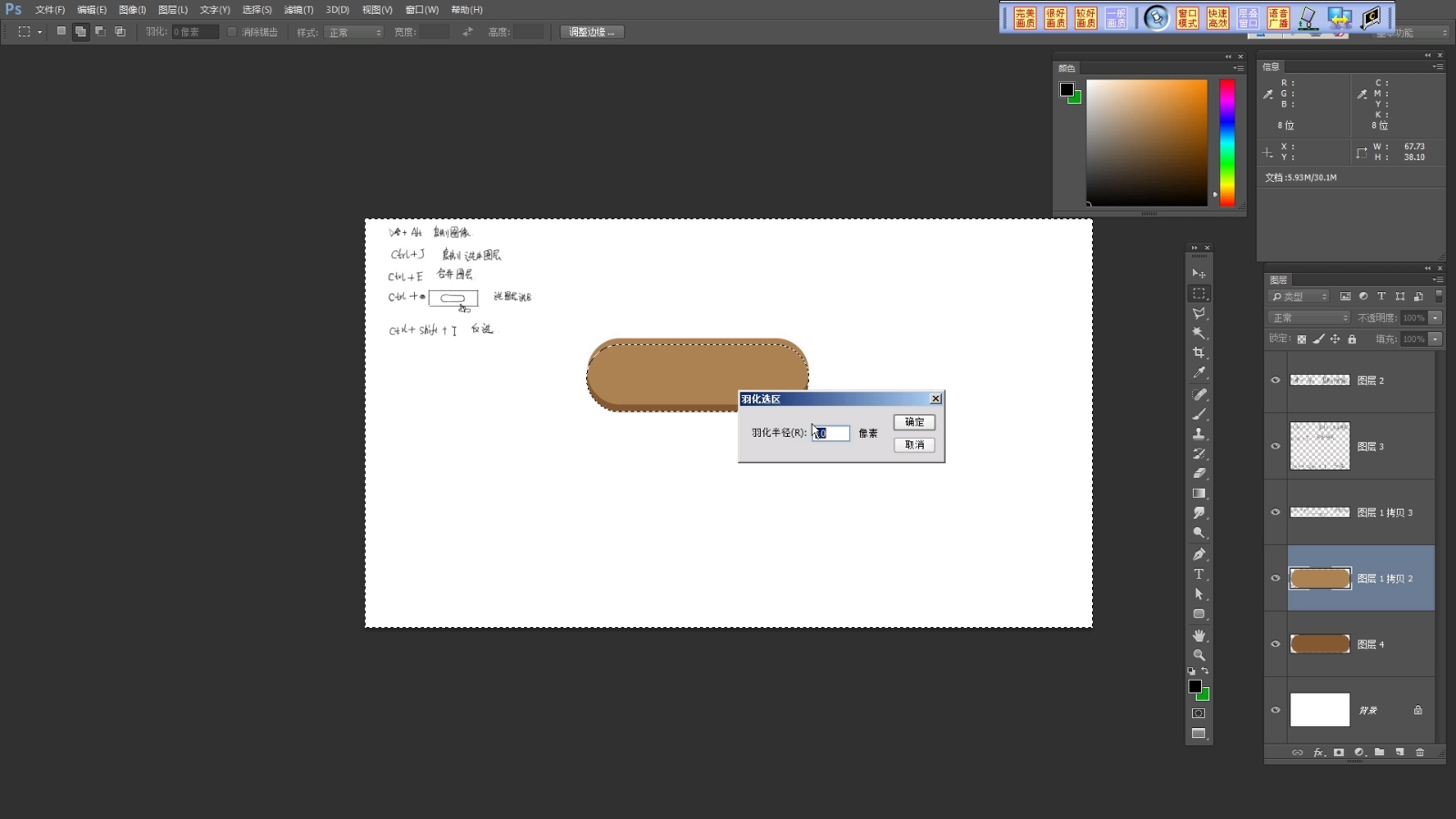Open the 不透明度 opacity arrow
This screenshot has width=1456, height=819.
pos(1435,318)
